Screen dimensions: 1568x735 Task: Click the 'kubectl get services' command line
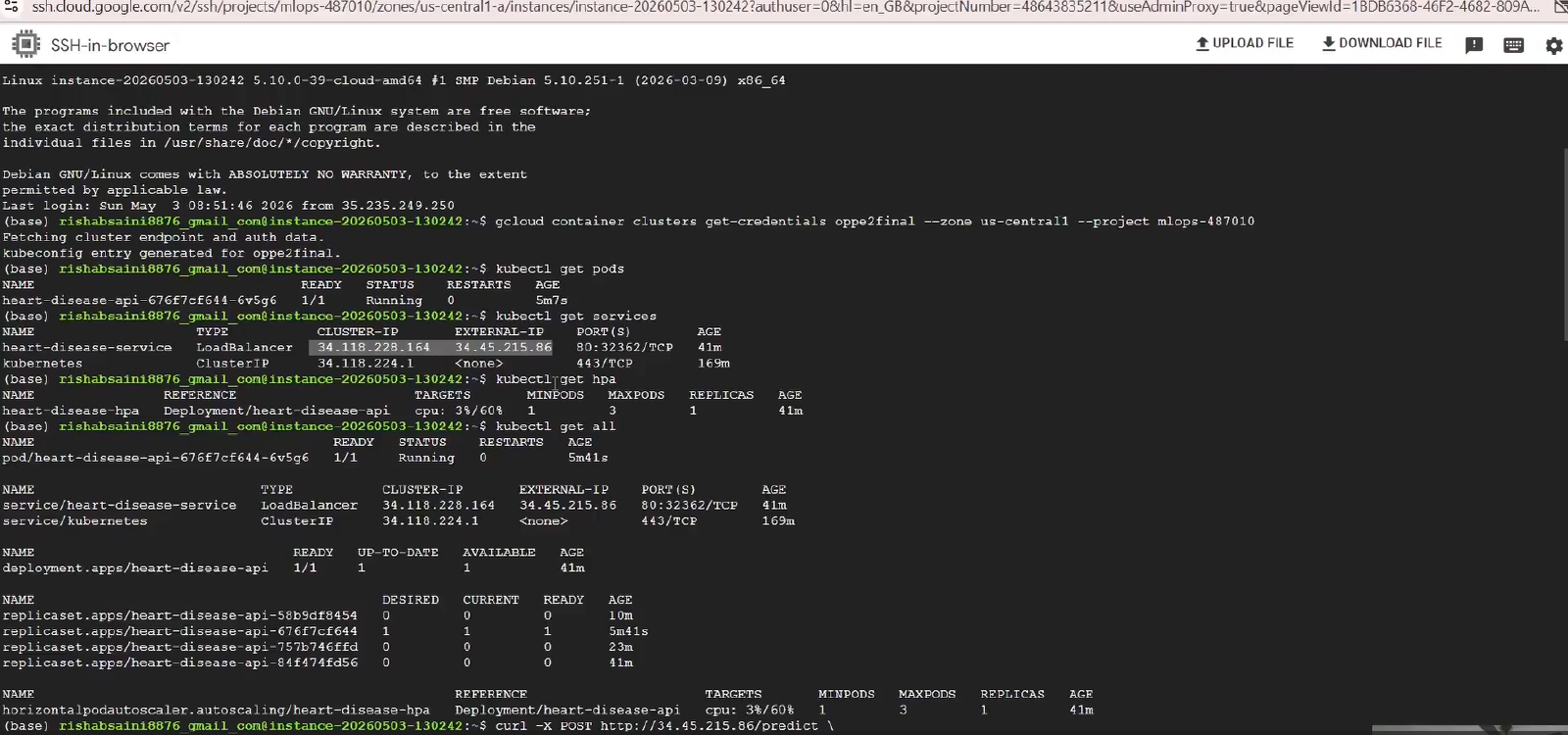(x=576, y=316)
